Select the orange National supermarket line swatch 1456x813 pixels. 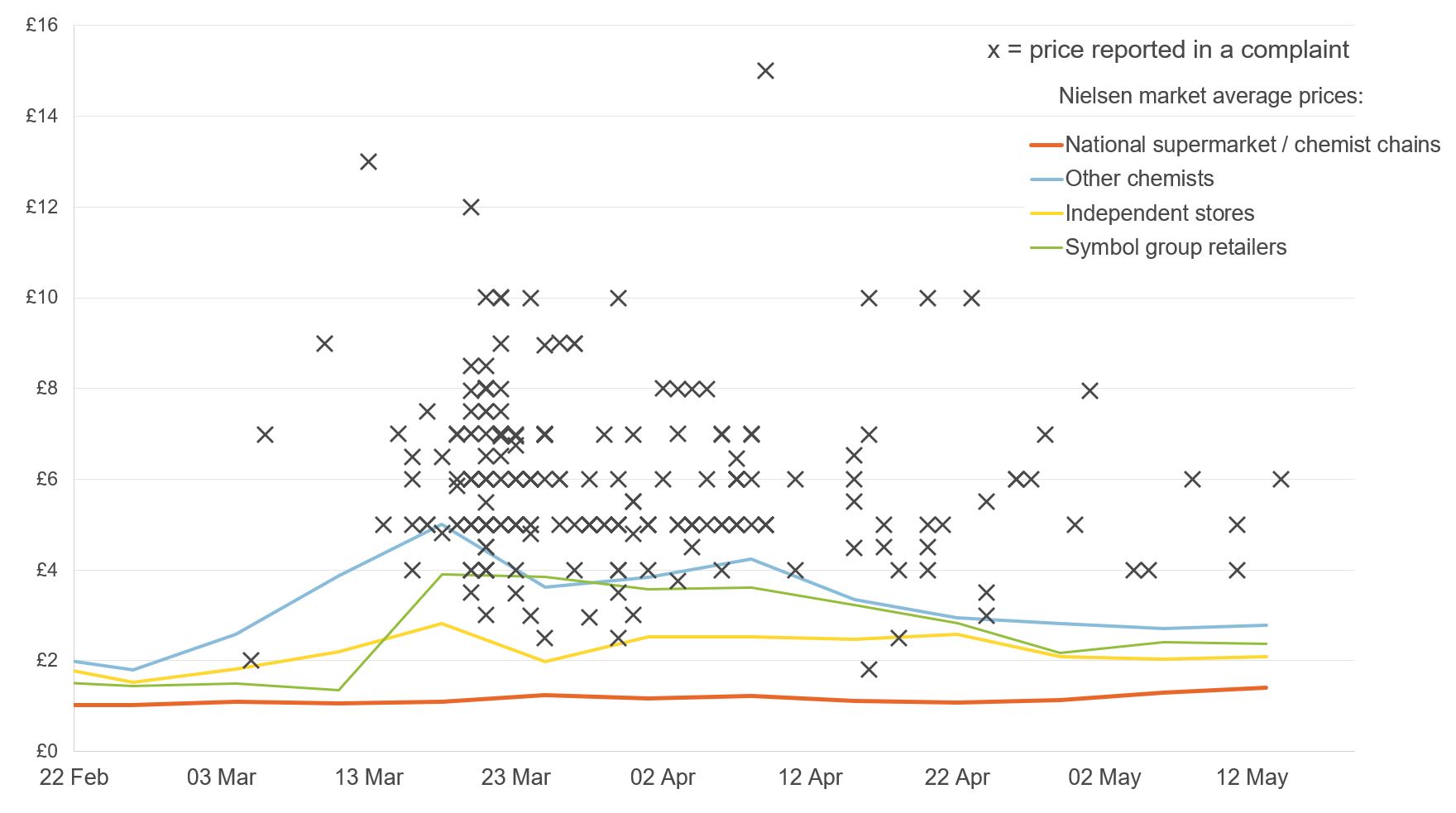[1045, 144]
